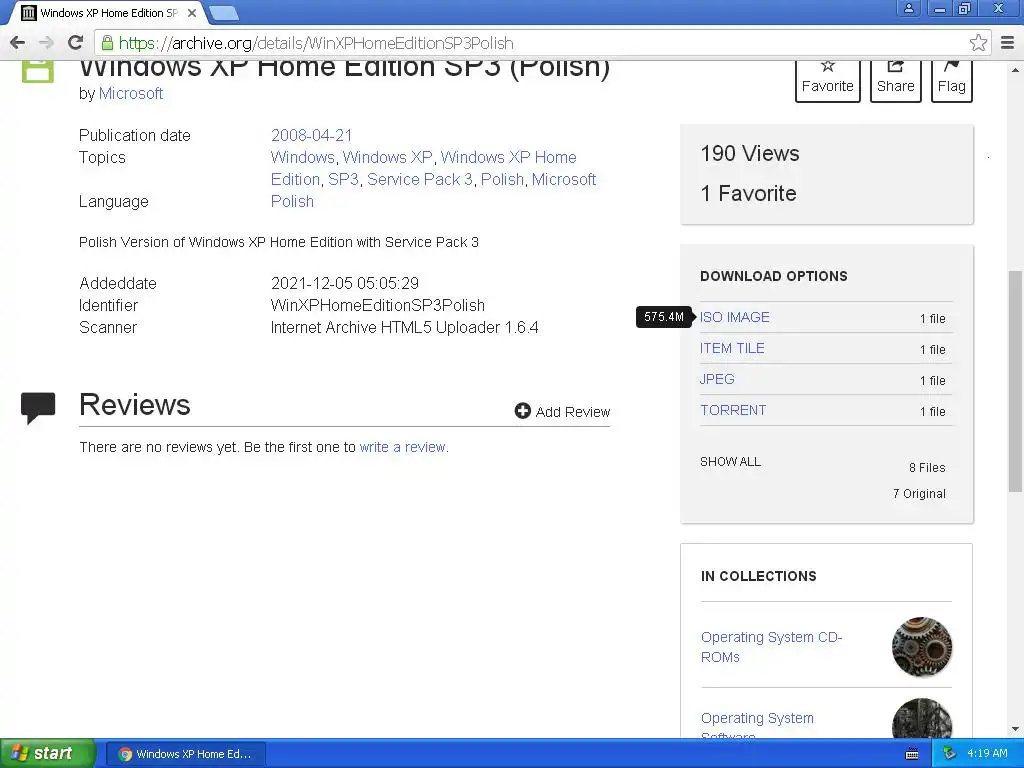Click the 8 Files text
The image size is (1024, 768).
[x=927, y=468]
